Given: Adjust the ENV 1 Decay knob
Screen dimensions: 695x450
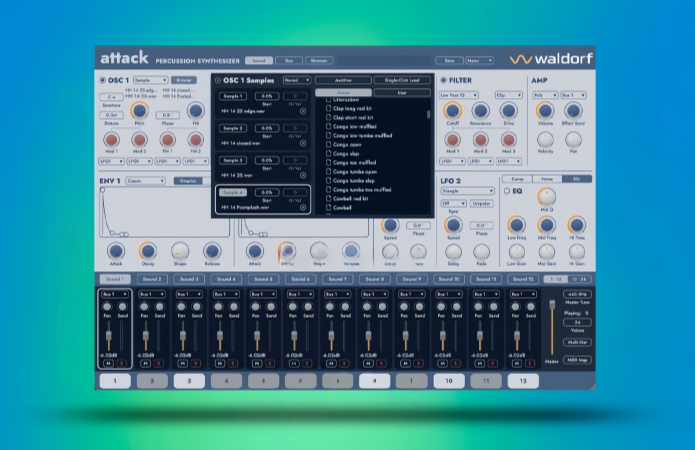Looking at the screenshot, I should [x=148, y=251].
